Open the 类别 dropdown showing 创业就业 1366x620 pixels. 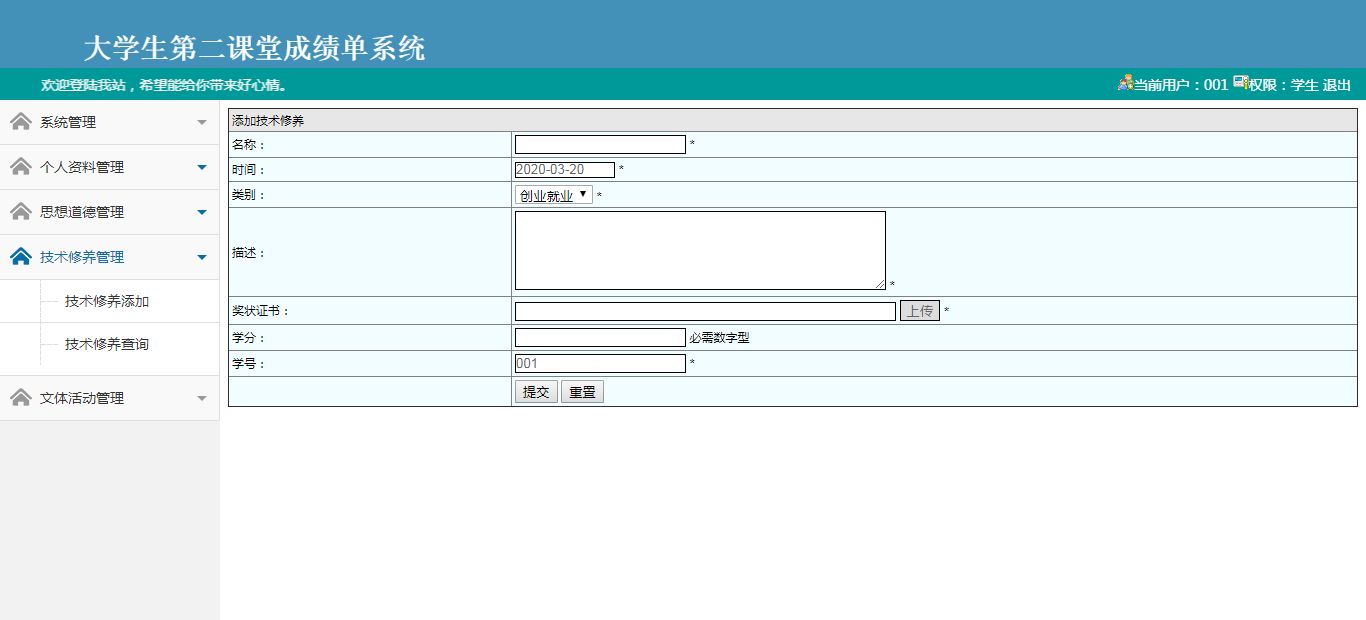[x=554, y=195]
